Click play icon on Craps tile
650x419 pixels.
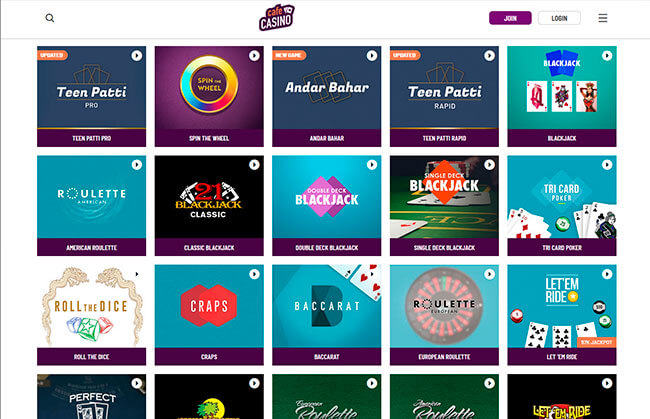coord(254,274)
